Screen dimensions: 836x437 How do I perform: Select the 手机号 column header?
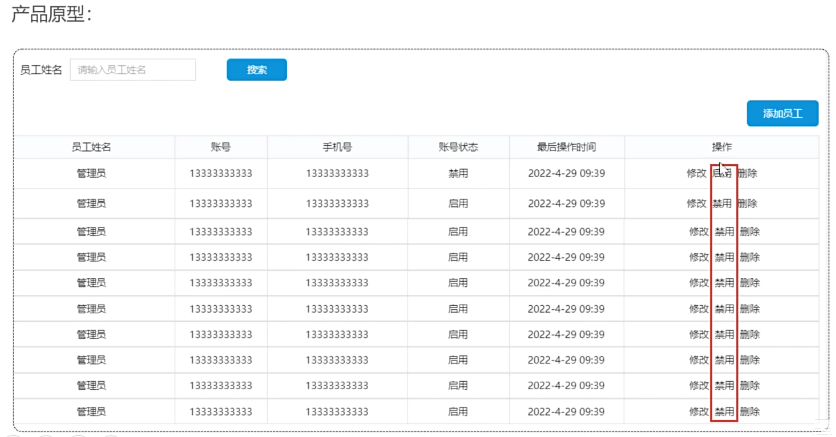(337, 147)
